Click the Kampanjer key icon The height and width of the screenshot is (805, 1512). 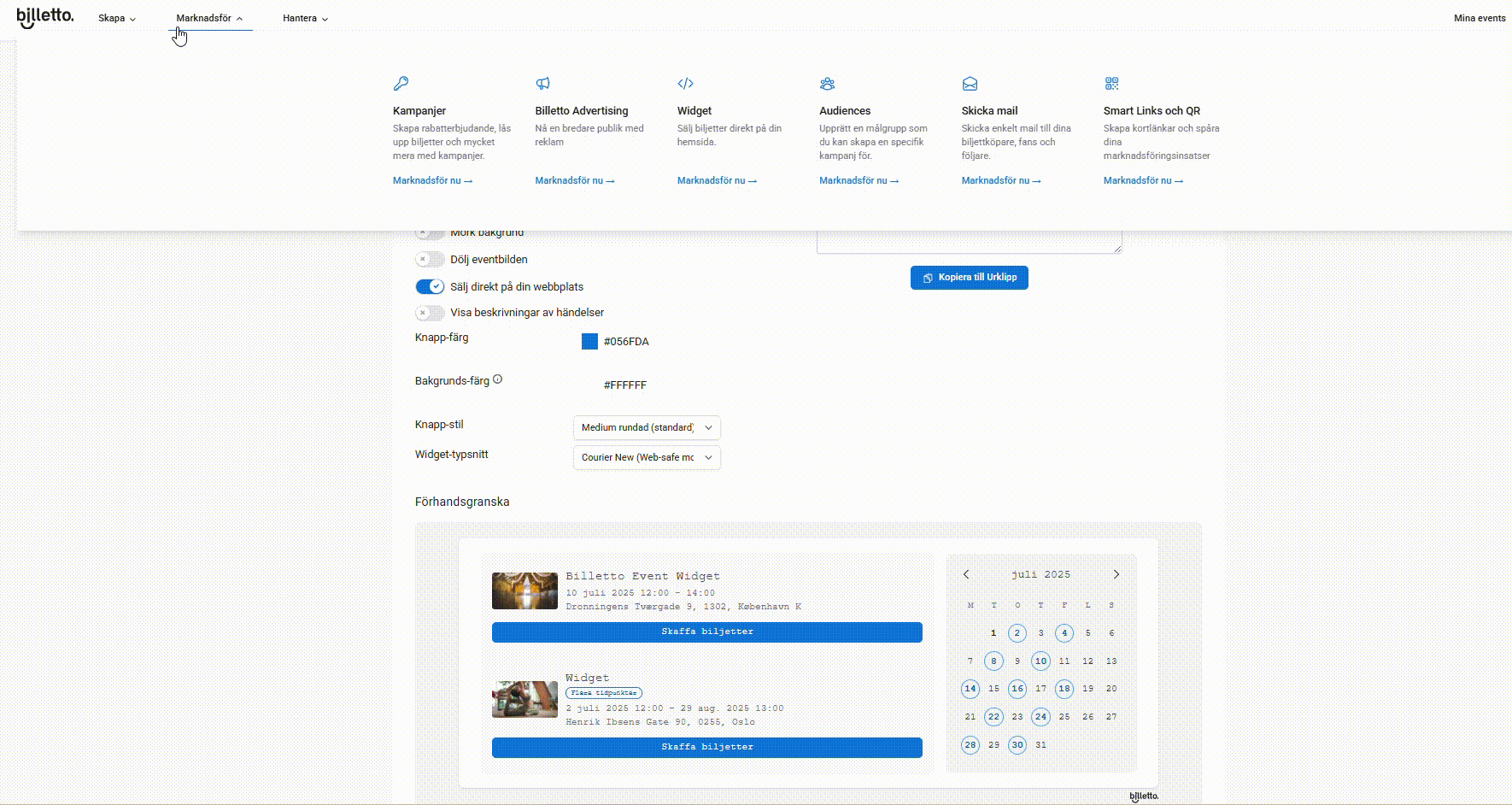pos(401,84)
